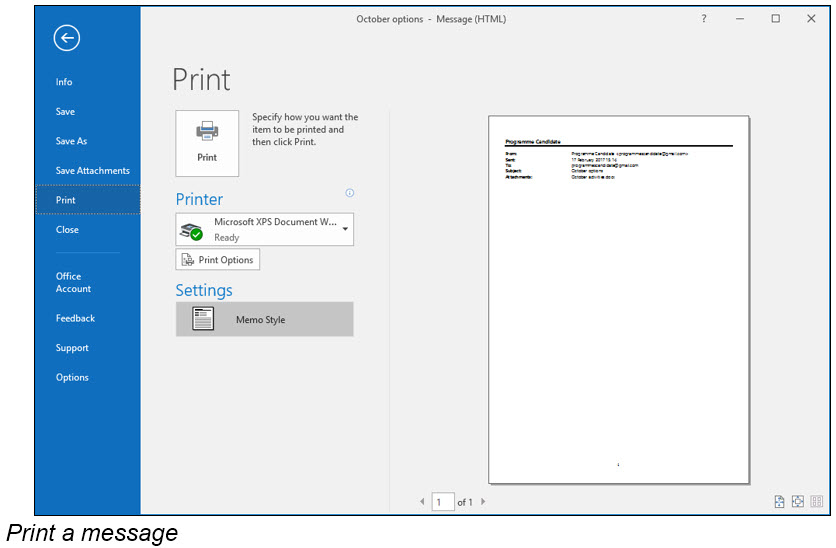Screen dimensions: 836x548
Task: Open Help with the question mark
Action: [x=704, y=19]
